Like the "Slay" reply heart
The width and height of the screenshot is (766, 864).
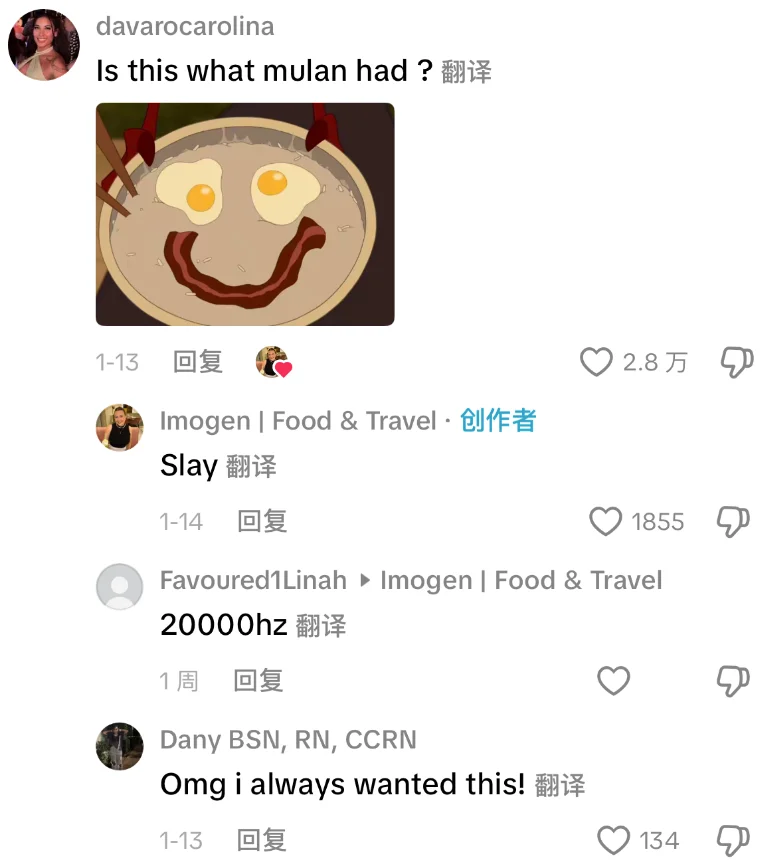[606, 521]
